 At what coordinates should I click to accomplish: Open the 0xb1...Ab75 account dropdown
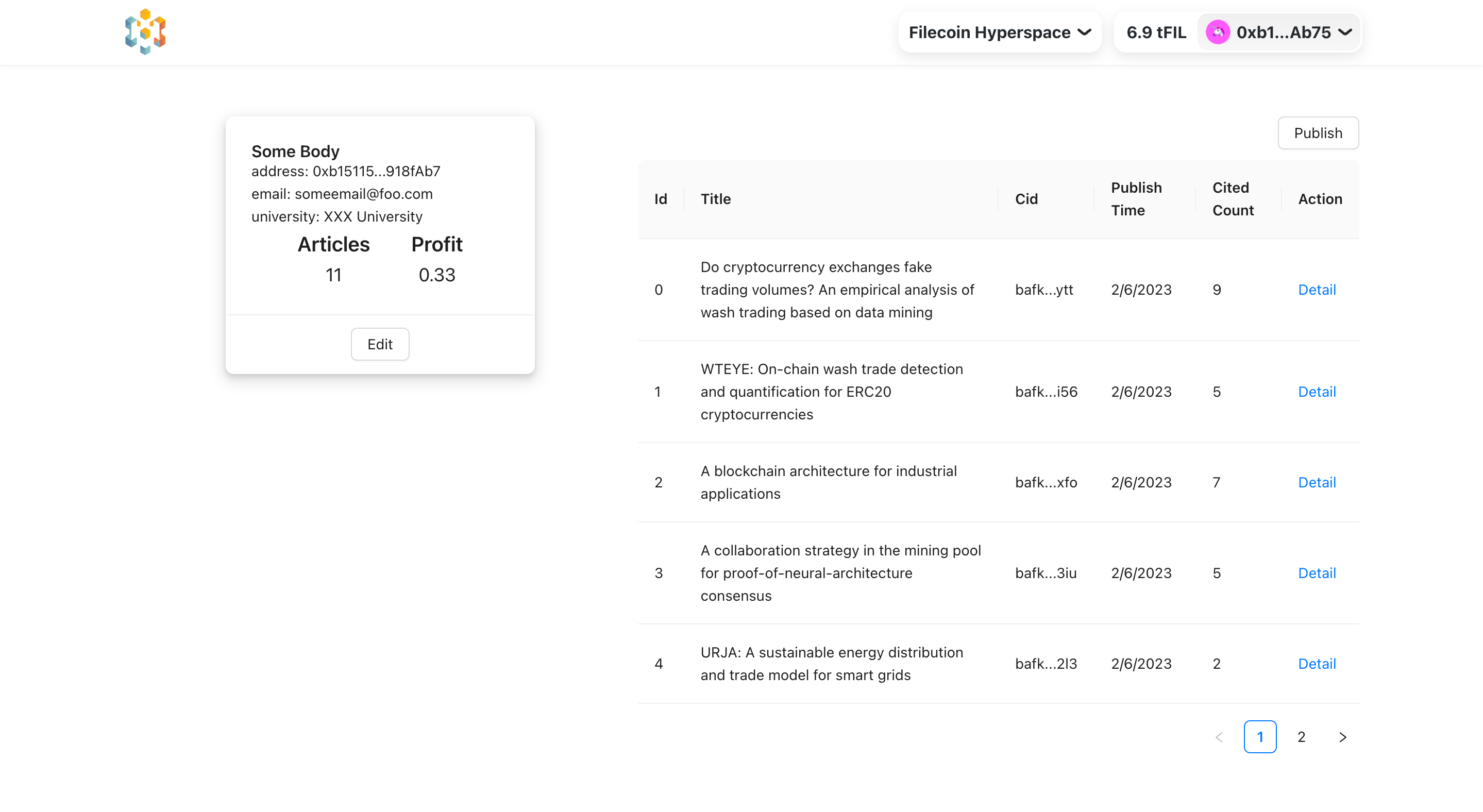pyautogui.click(x=1279, y=32)
